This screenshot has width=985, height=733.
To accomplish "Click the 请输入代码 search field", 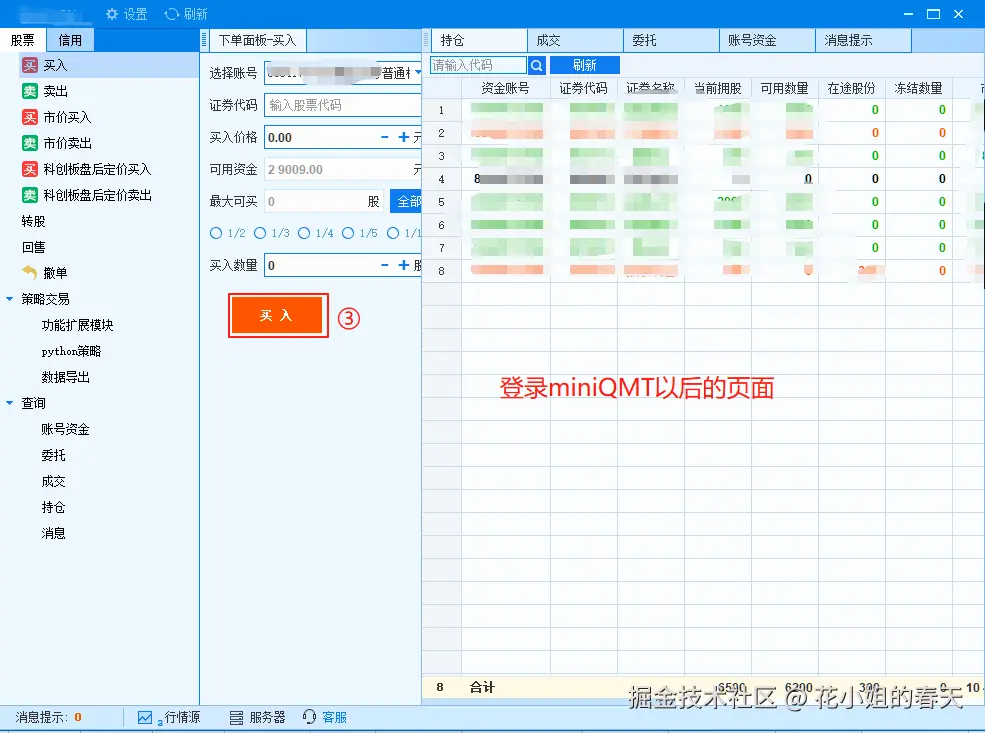I will (478, 65).
